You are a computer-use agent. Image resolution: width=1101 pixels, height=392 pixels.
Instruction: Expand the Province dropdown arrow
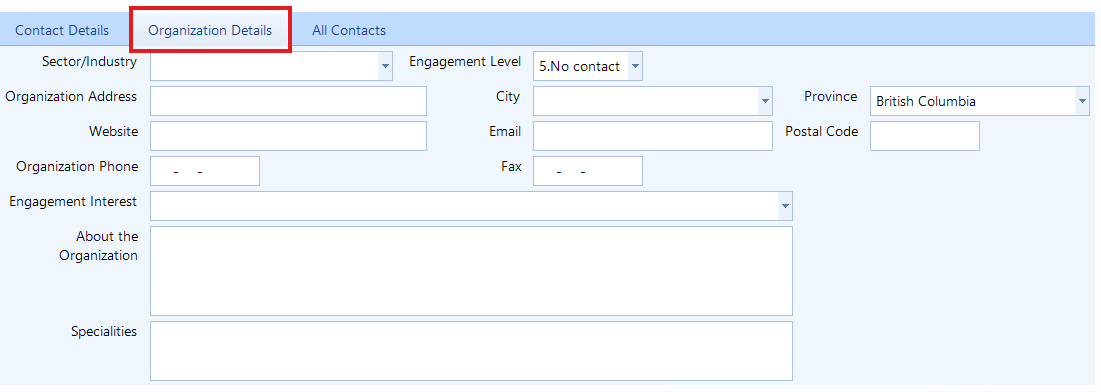pyautogui.click(x=1082, y=101)
